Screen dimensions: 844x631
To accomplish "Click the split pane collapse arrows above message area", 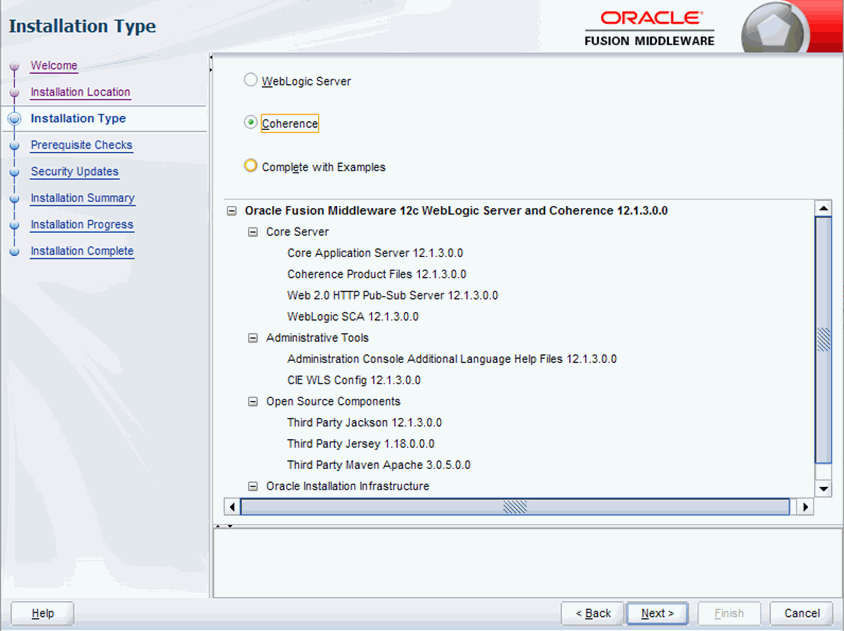I will 226,524.
